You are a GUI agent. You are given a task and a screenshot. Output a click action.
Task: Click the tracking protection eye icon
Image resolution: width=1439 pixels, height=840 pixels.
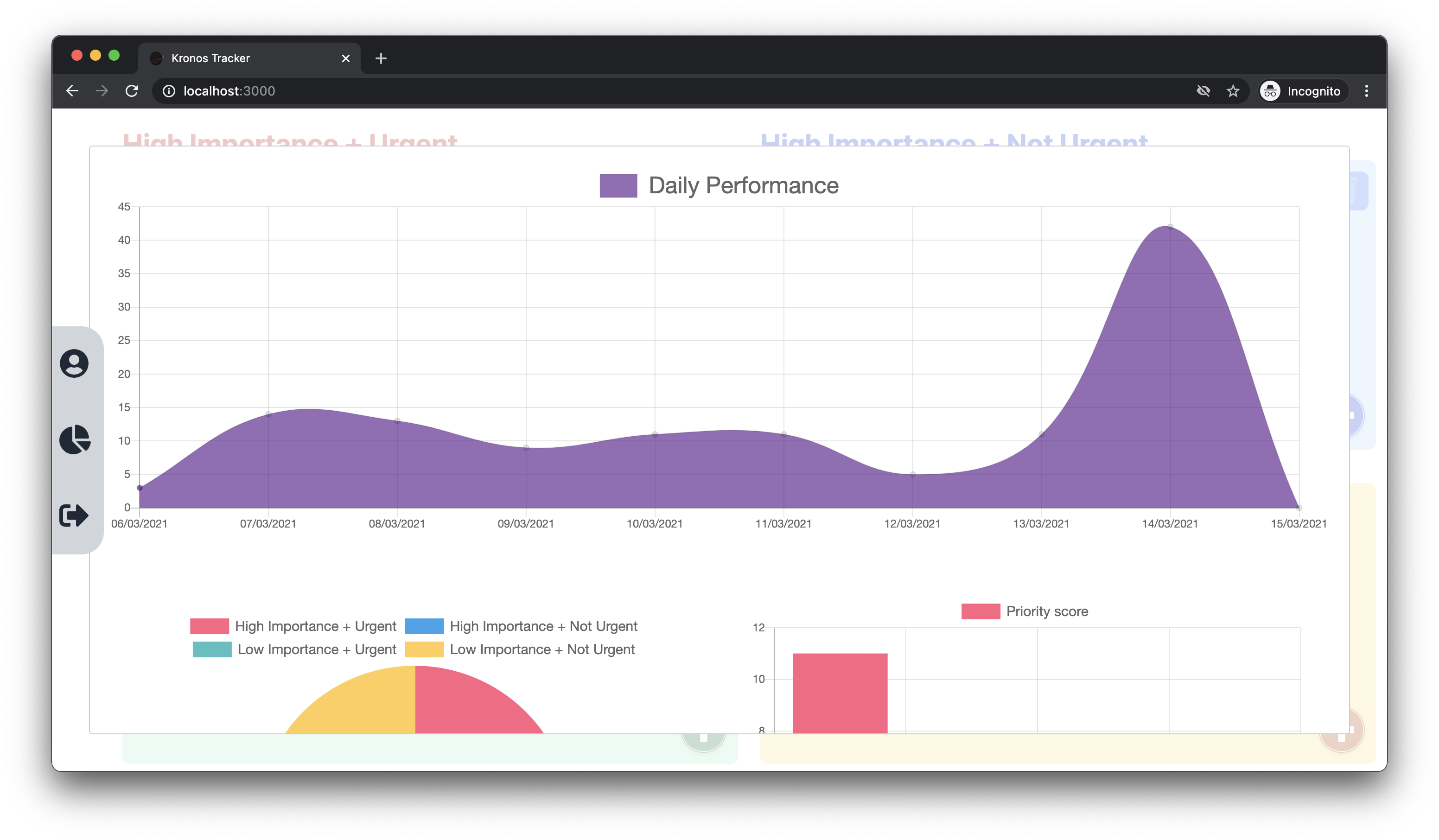(1203, 91)
